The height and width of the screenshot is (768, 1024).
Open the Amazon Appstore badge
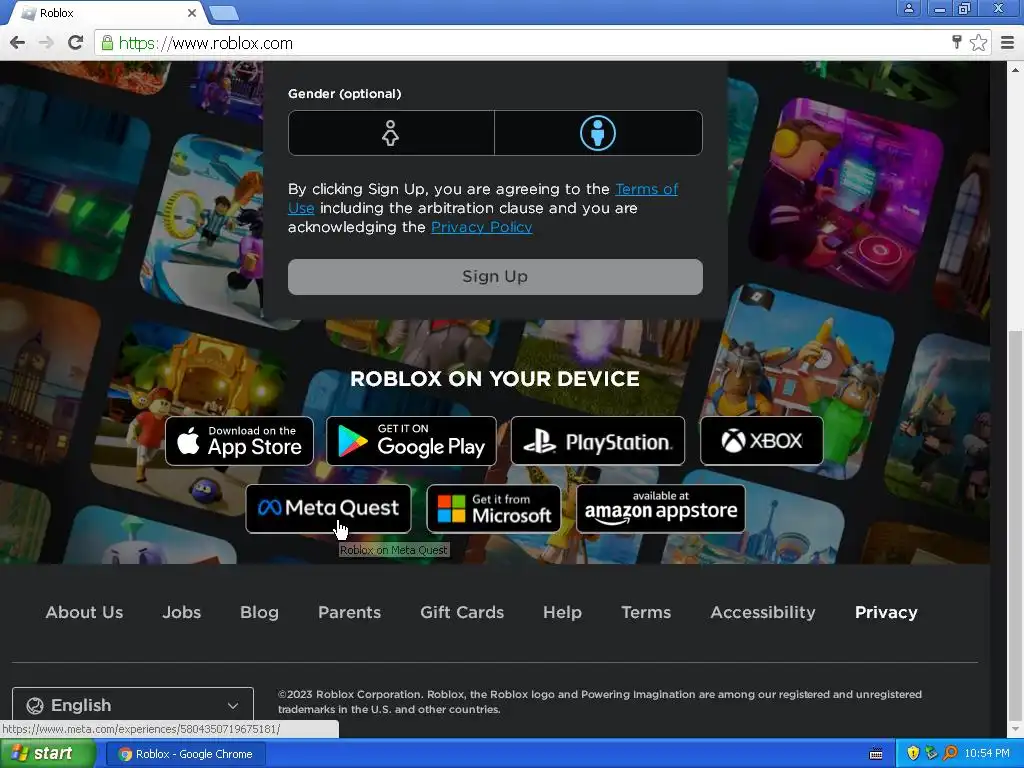pos(660,509)
